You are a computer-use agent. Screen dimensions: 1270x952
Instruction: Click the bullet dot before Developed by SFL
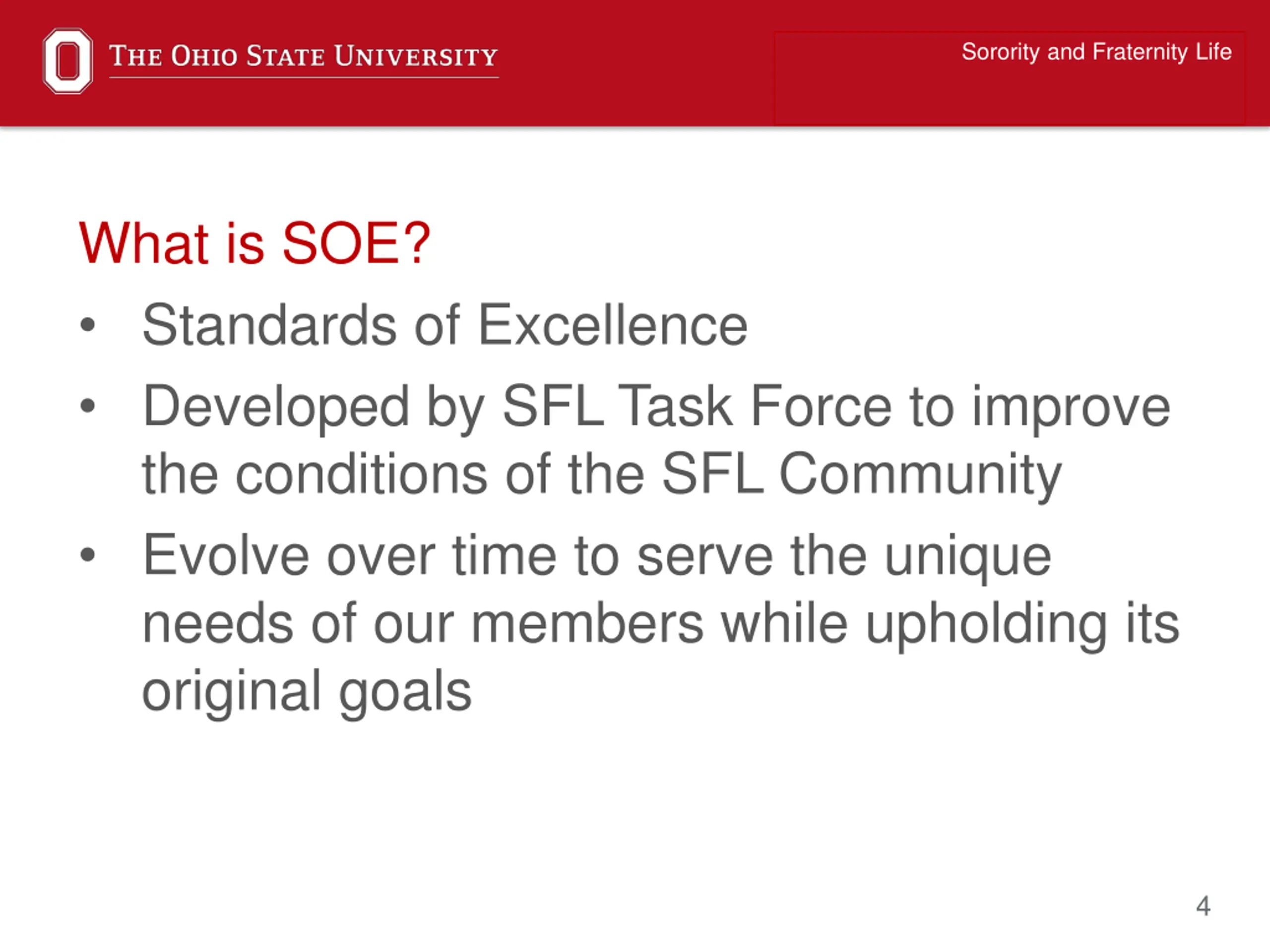[x=87, y=406]
